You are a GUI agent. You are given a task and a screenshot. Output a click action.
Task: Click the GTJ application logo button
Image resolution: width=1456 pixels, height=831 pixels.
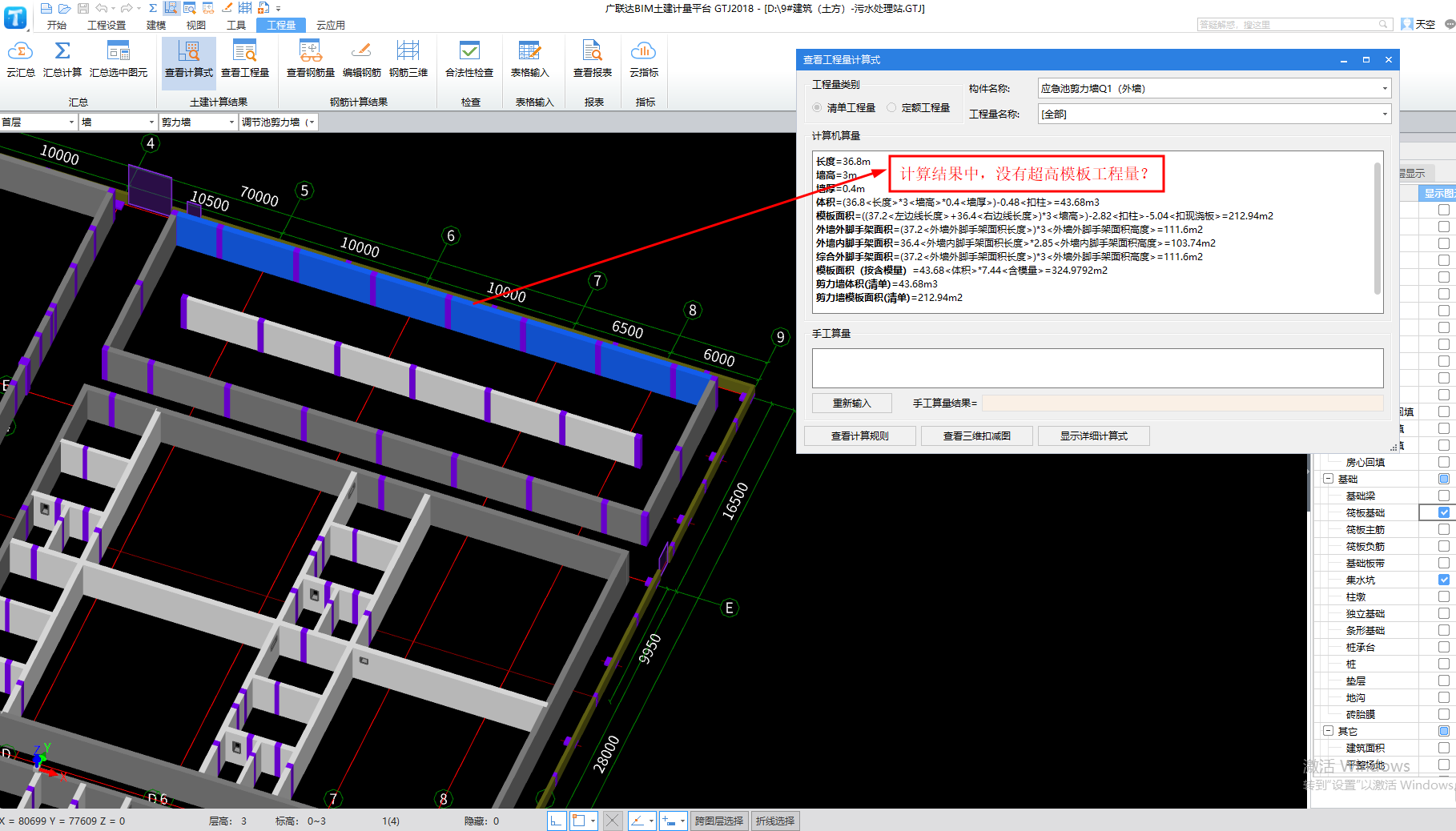[15, 16]
